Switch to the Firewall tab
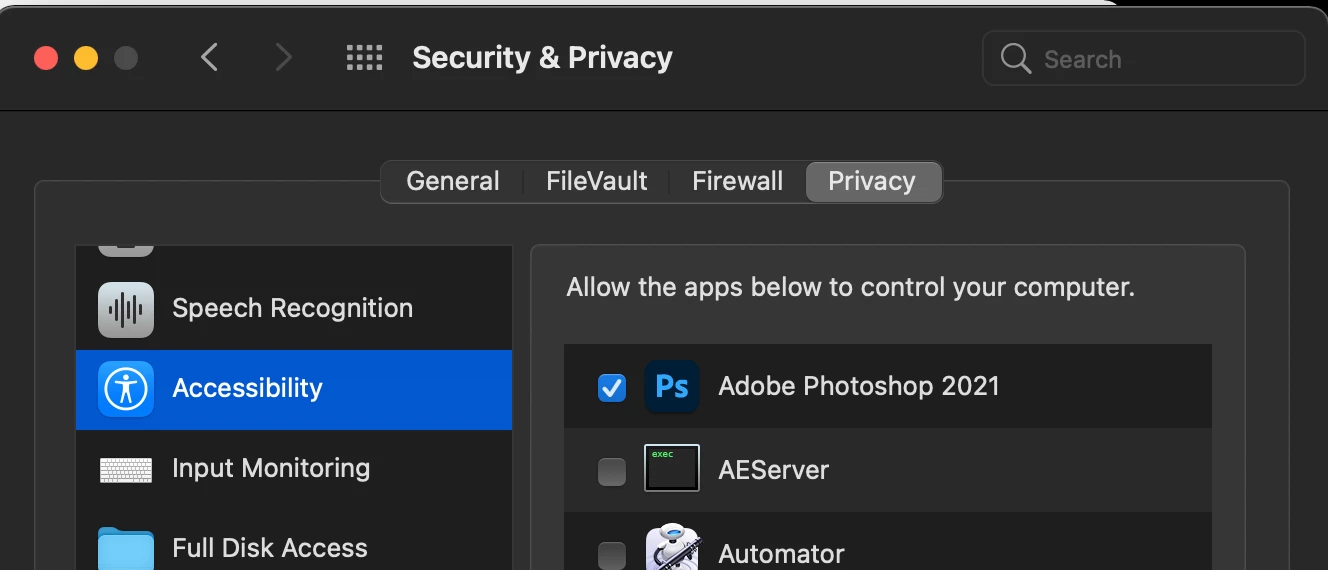1328x570 pixels. tap(738, 181)
